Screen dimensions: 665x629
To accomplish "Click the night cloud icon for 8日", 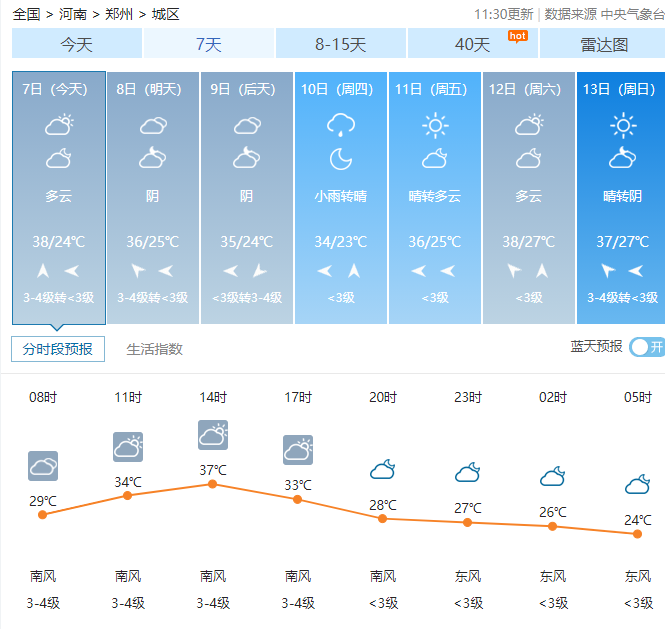I will 153,158.
